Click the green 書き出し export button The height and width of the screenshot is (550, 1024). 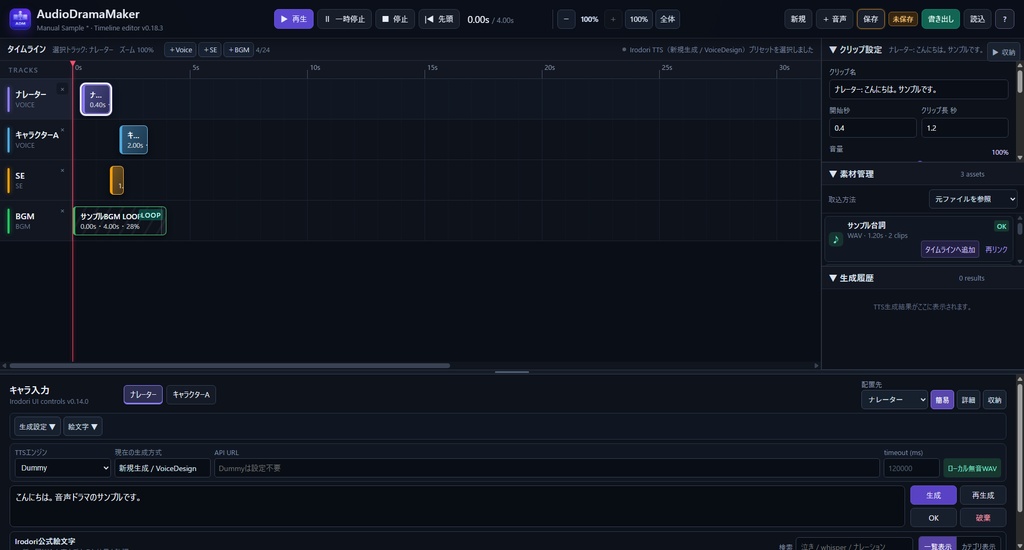point(940,19)
